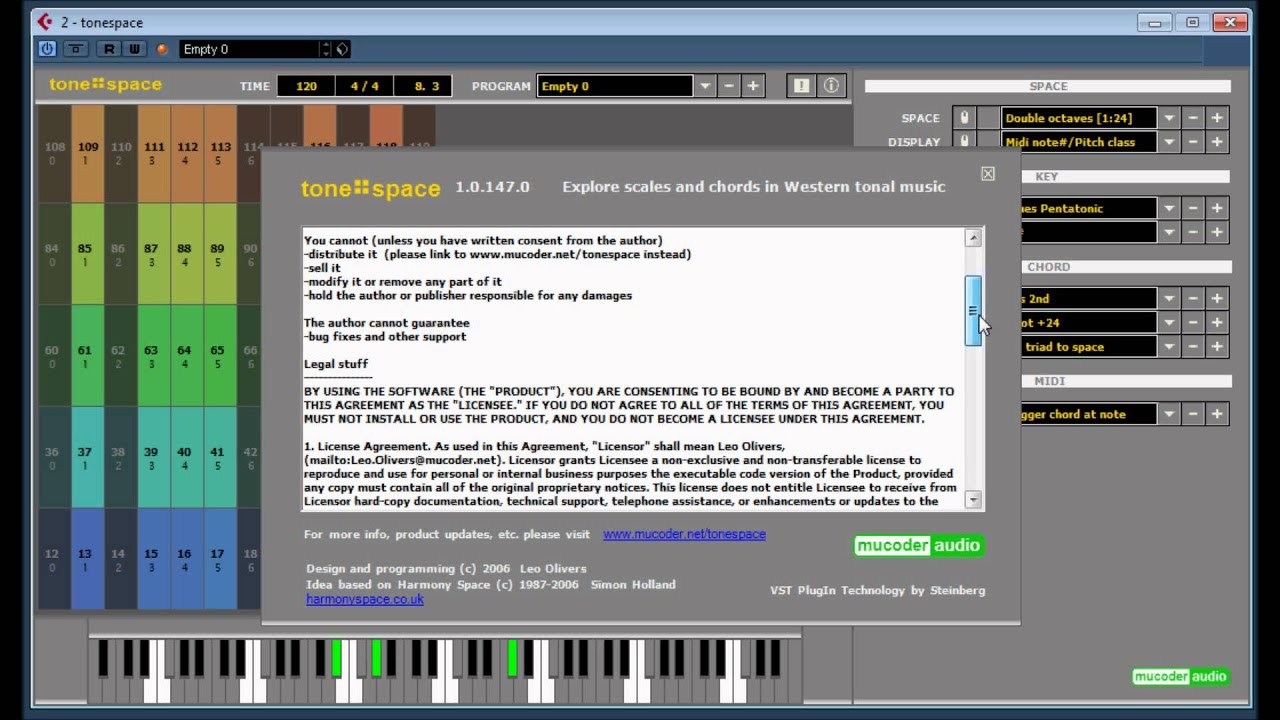Image resolution: width=1280 pixels, height=720 pixels.
Task: Click the 'Double octaves [1:24]' space field
Action: pos(1080,118)
